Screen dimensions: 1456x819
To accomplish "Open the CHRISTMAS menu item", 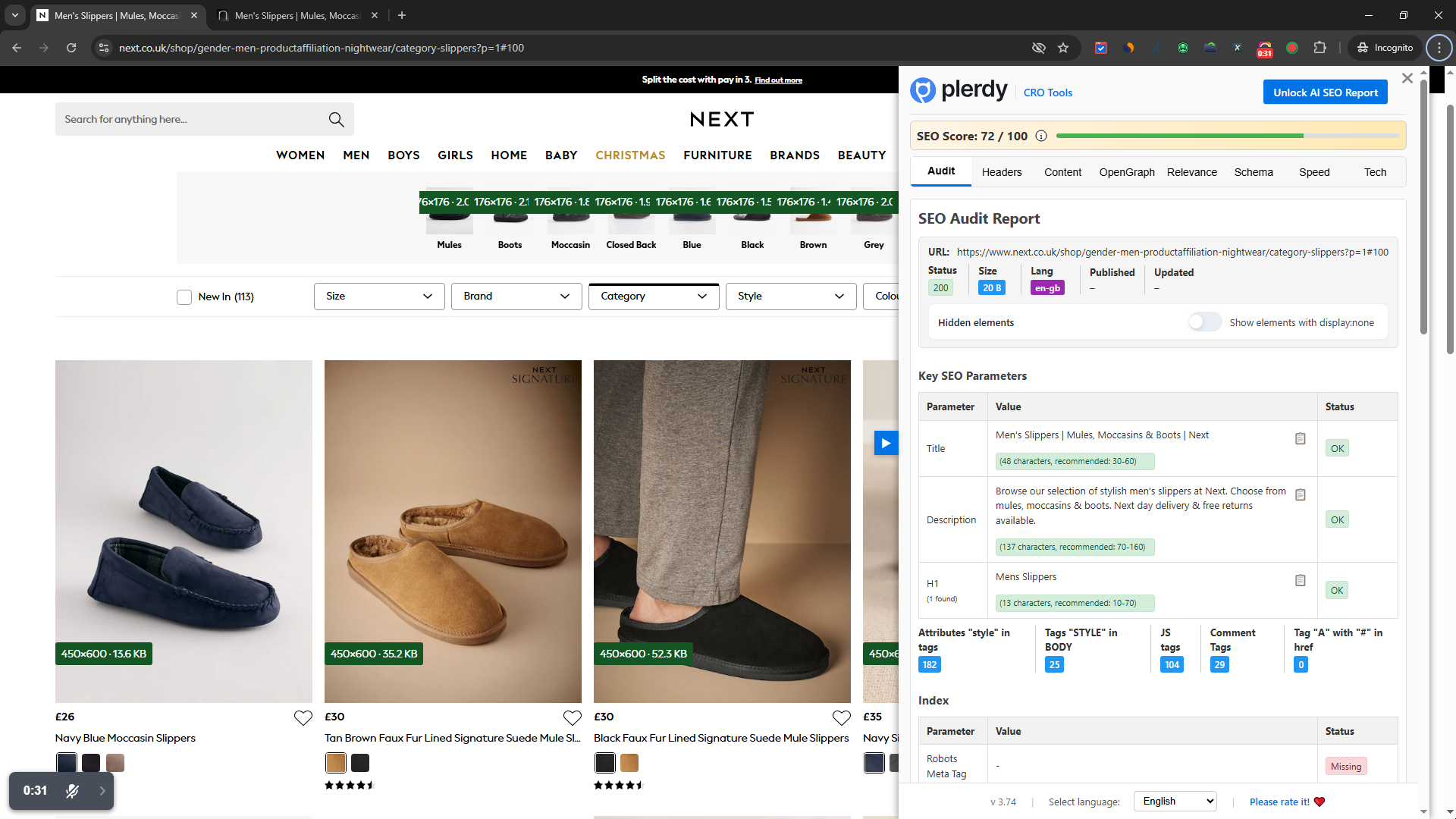I will pos(630,155).
